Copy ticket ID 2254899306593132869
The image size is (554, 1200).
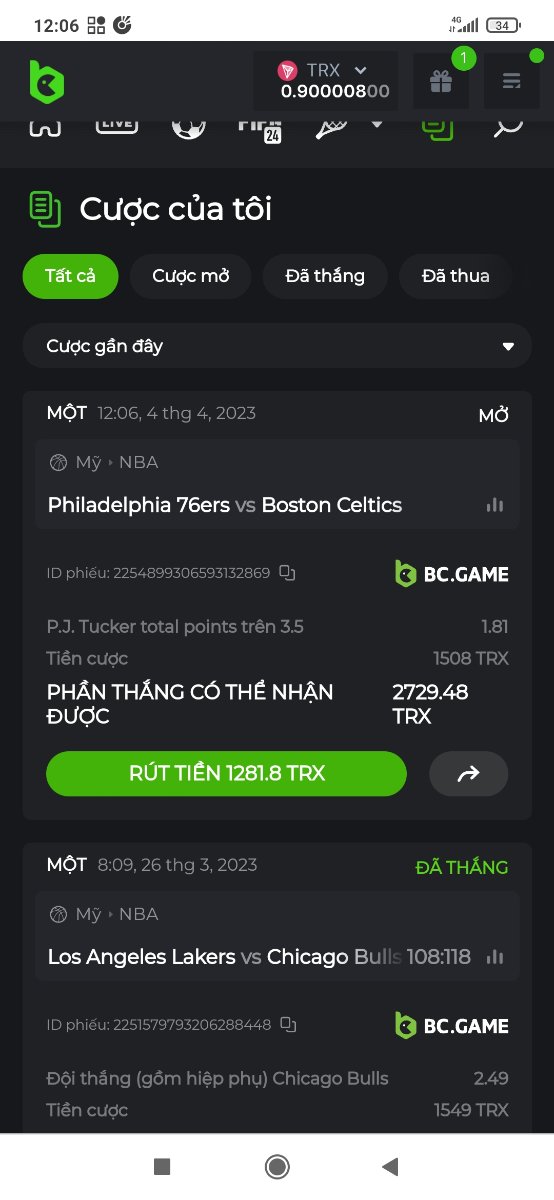pyautogui.click(x=287, y=573)
